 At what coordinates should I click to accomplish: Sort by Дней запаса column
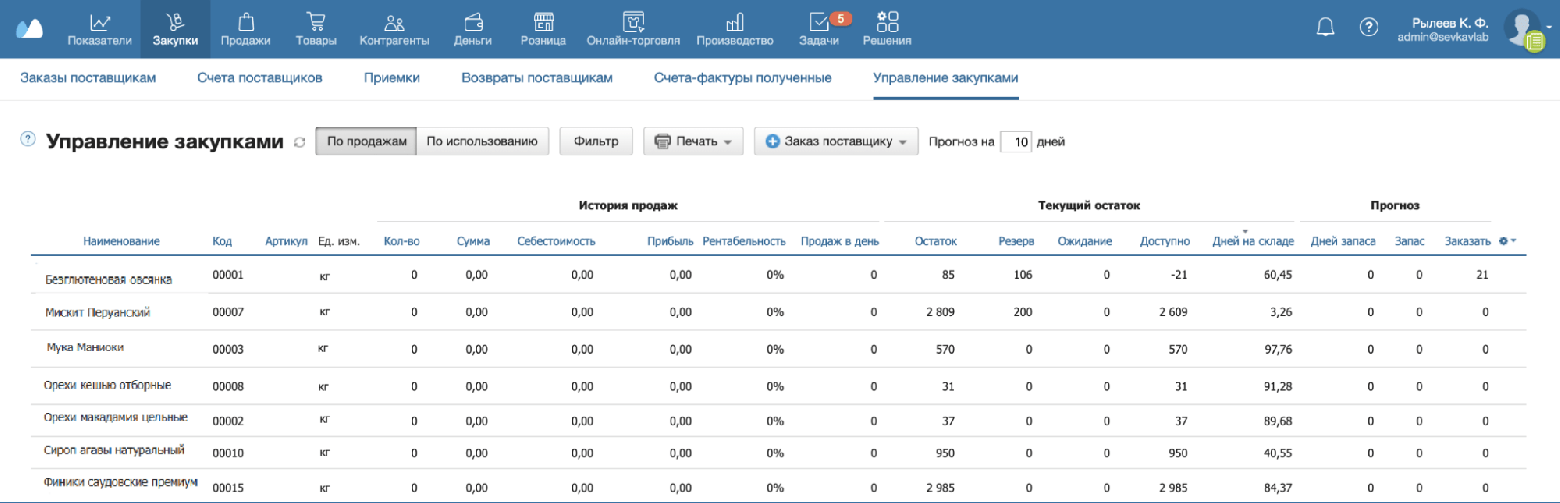(x=1343, y=242)
